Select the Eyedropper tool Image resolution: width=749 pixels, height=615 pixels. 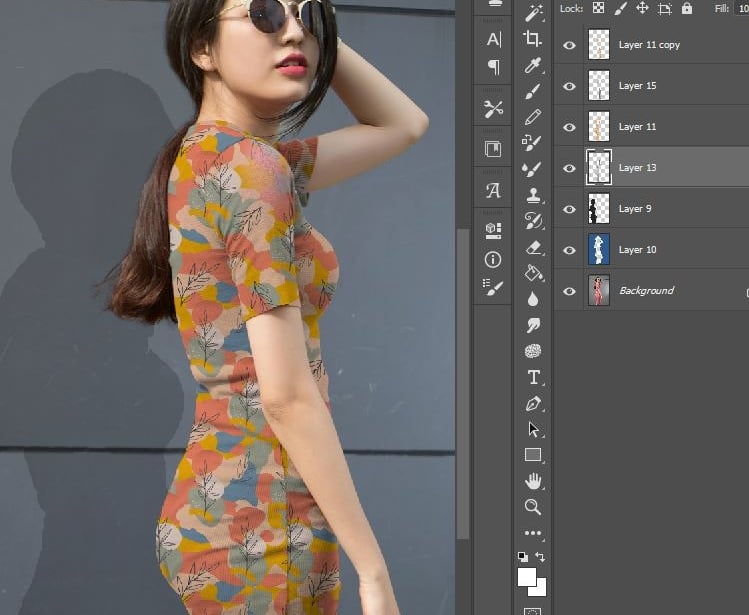click(533, 65)
